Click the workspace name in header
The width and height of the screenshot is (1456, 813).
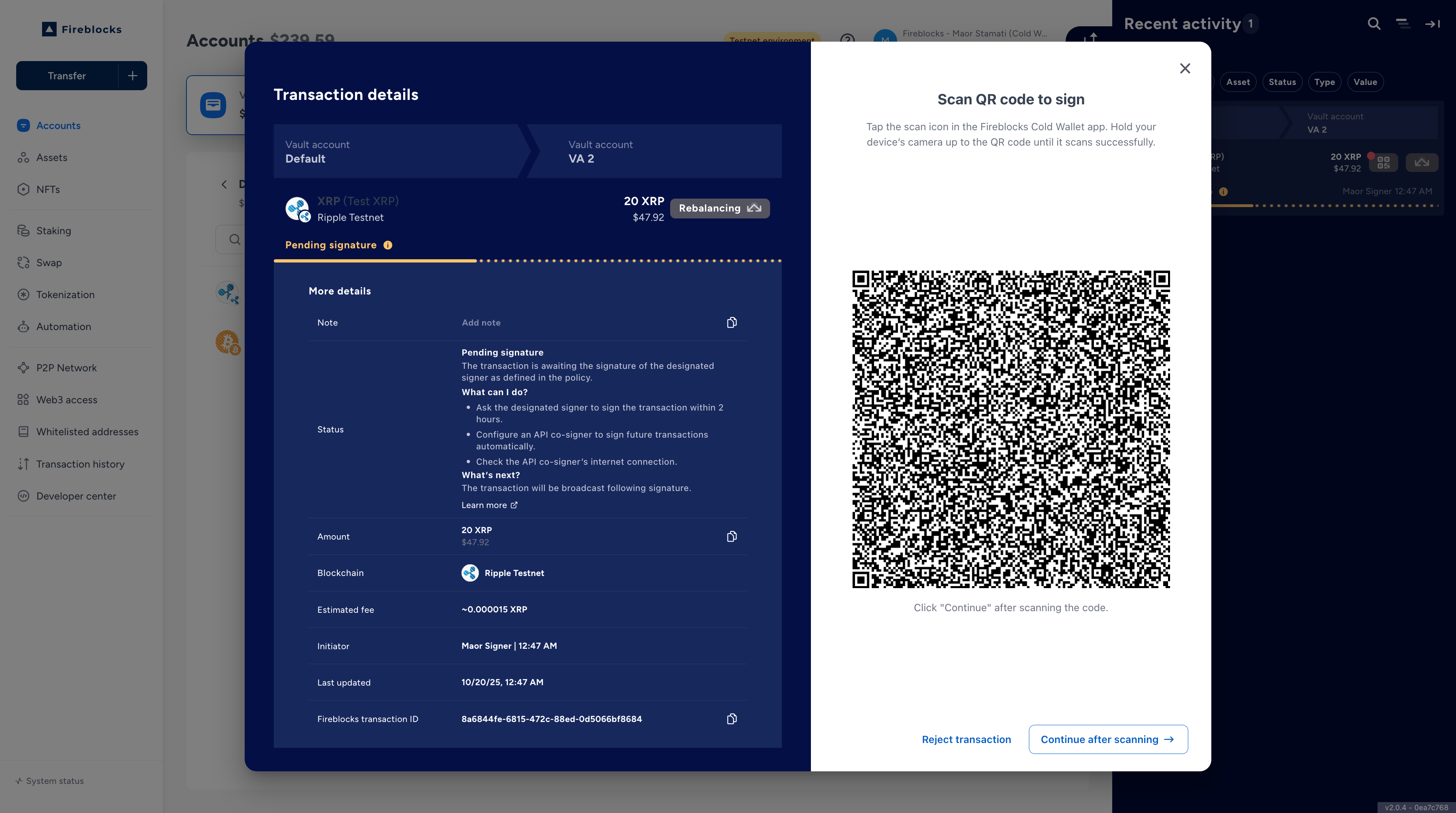pos(974,33)
